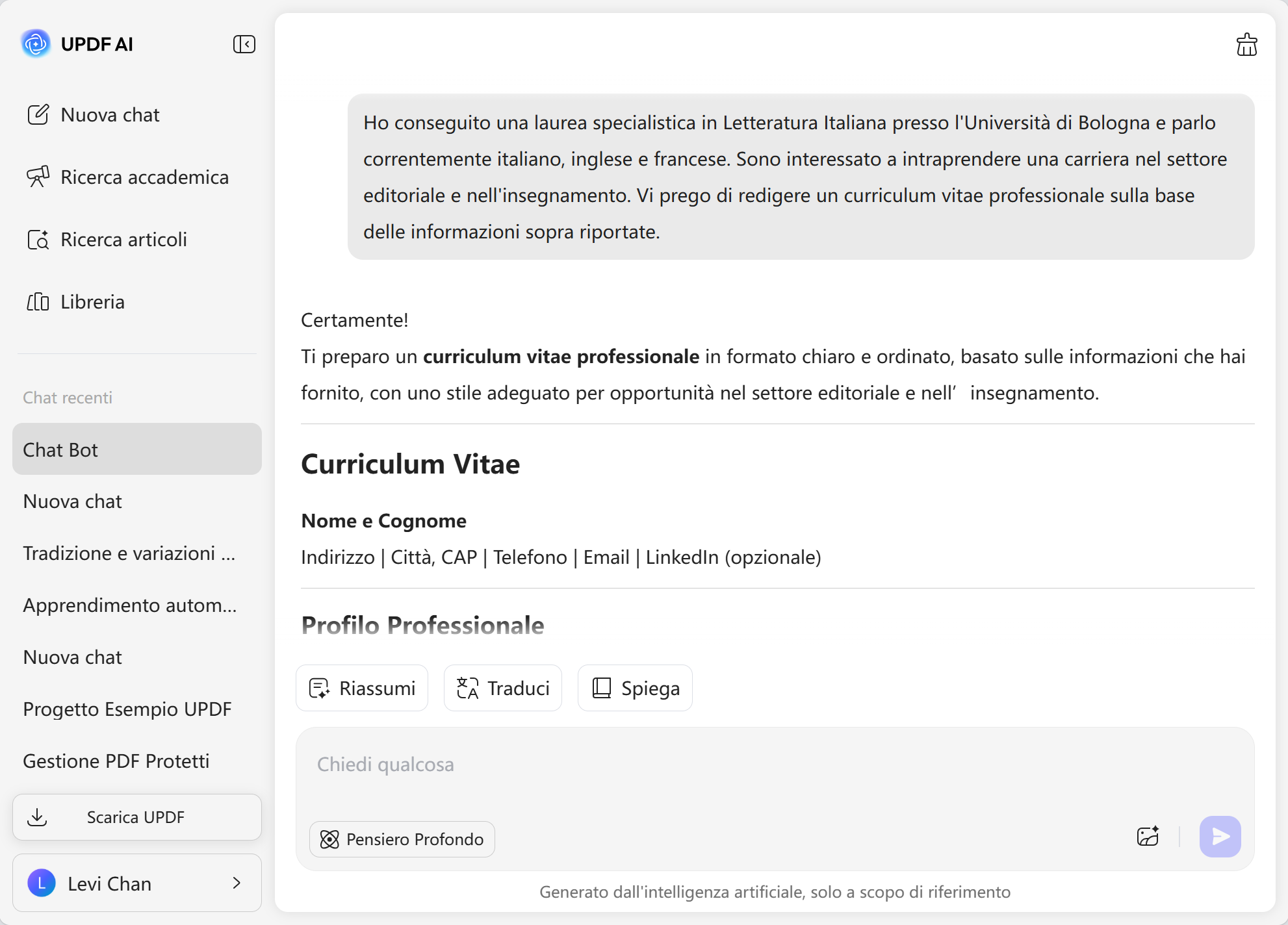Click the image upload icon

click(x=1148, y=836)
